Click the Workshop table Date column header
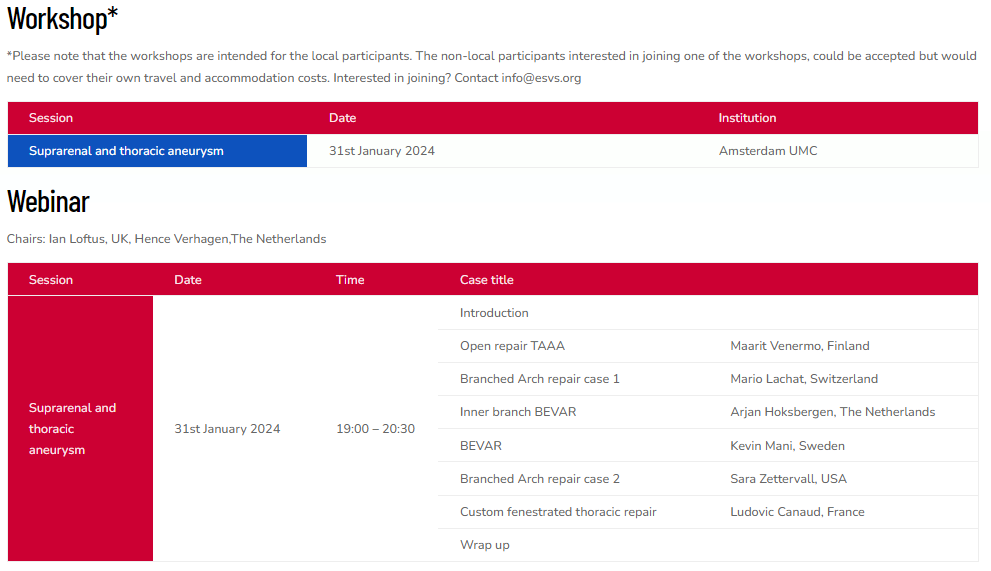 coord(342,118)
